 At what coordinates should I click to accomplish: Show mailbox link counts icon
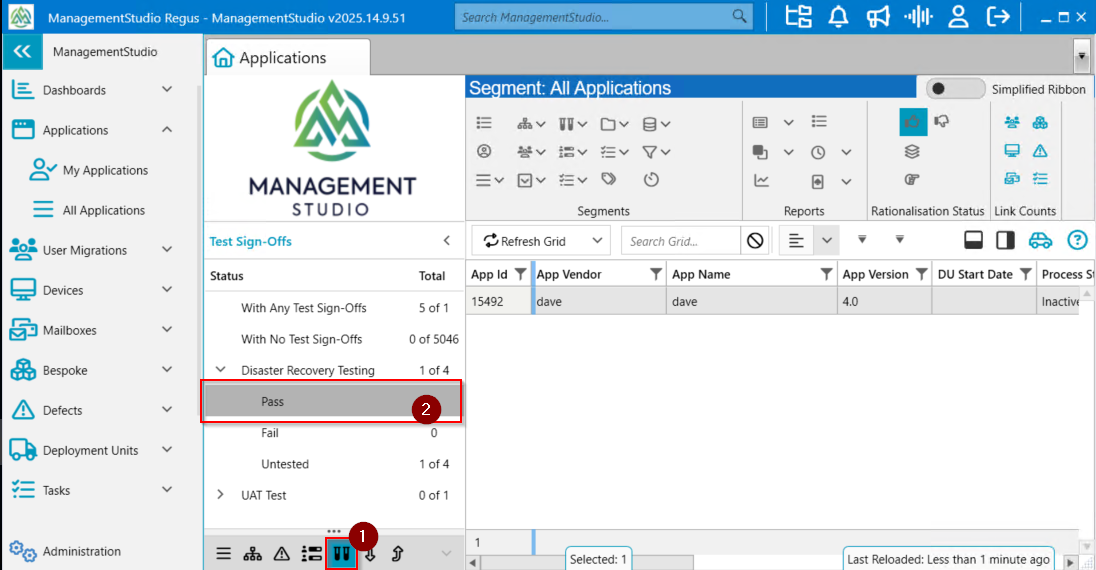coord(1011,179)
